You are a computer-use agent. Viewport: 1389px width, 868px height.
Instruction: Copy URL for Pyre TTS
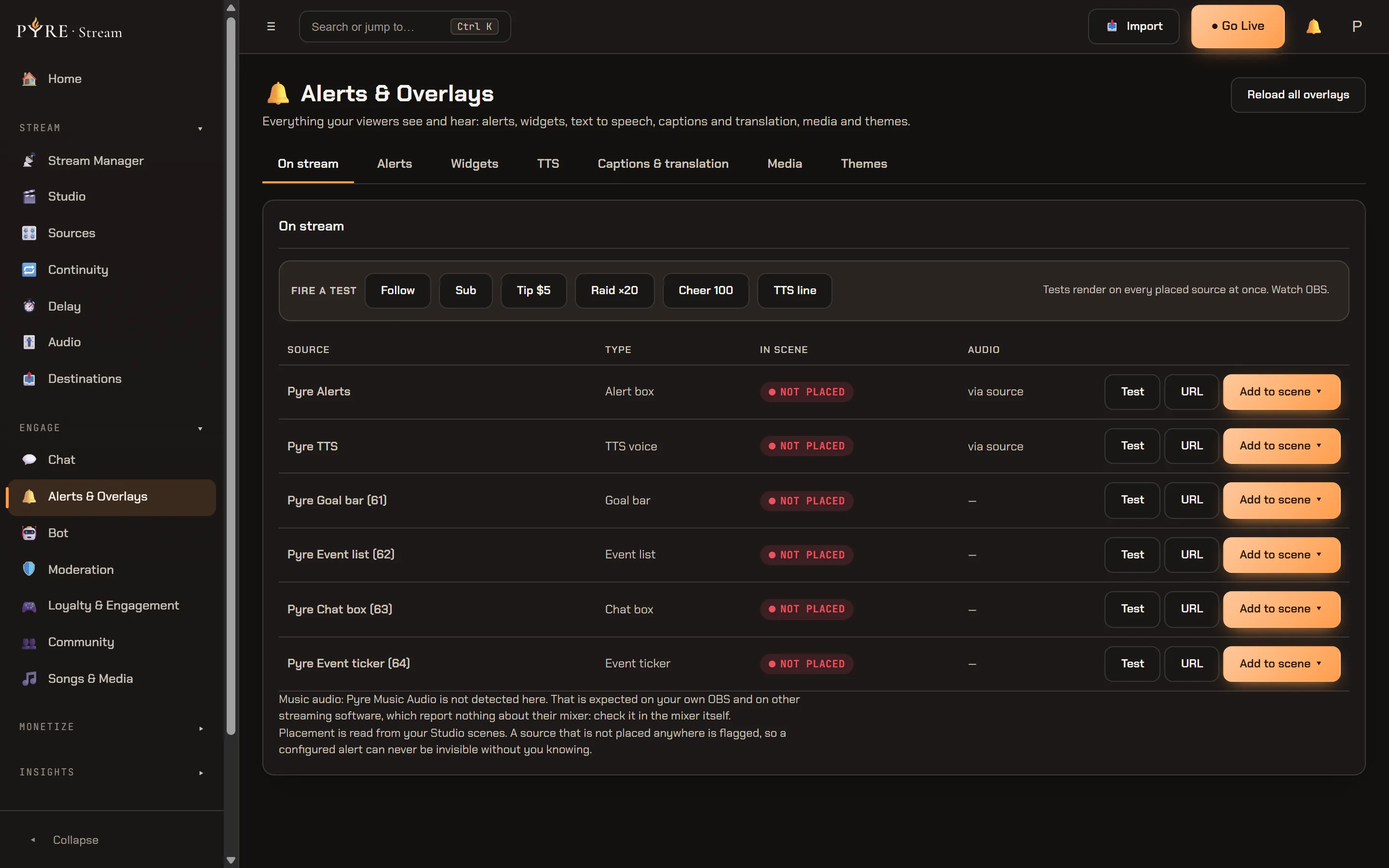(x=1192, y=446)
